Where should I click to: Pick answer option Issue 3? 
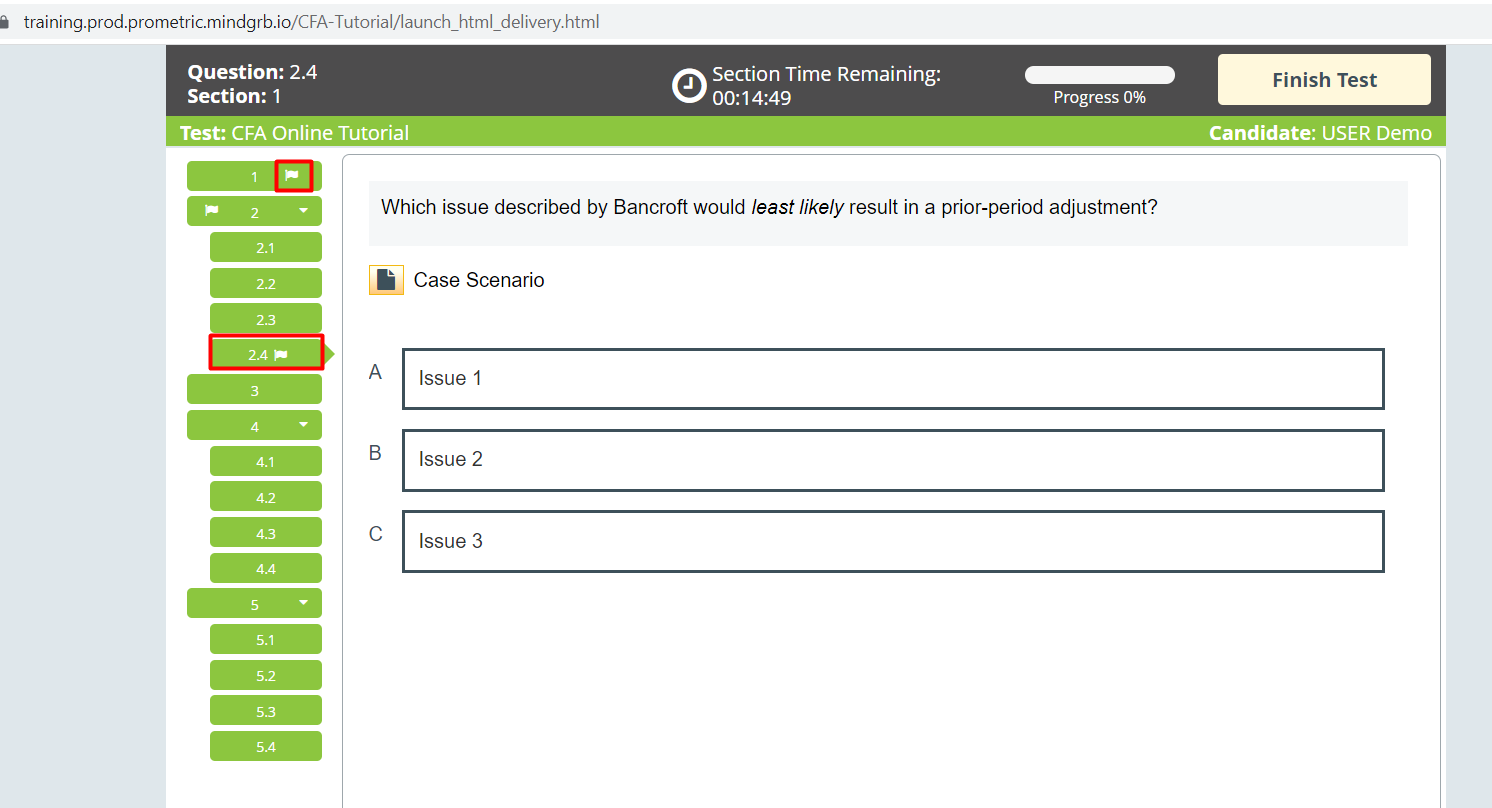pyautogui.click(x=892, y=541)
